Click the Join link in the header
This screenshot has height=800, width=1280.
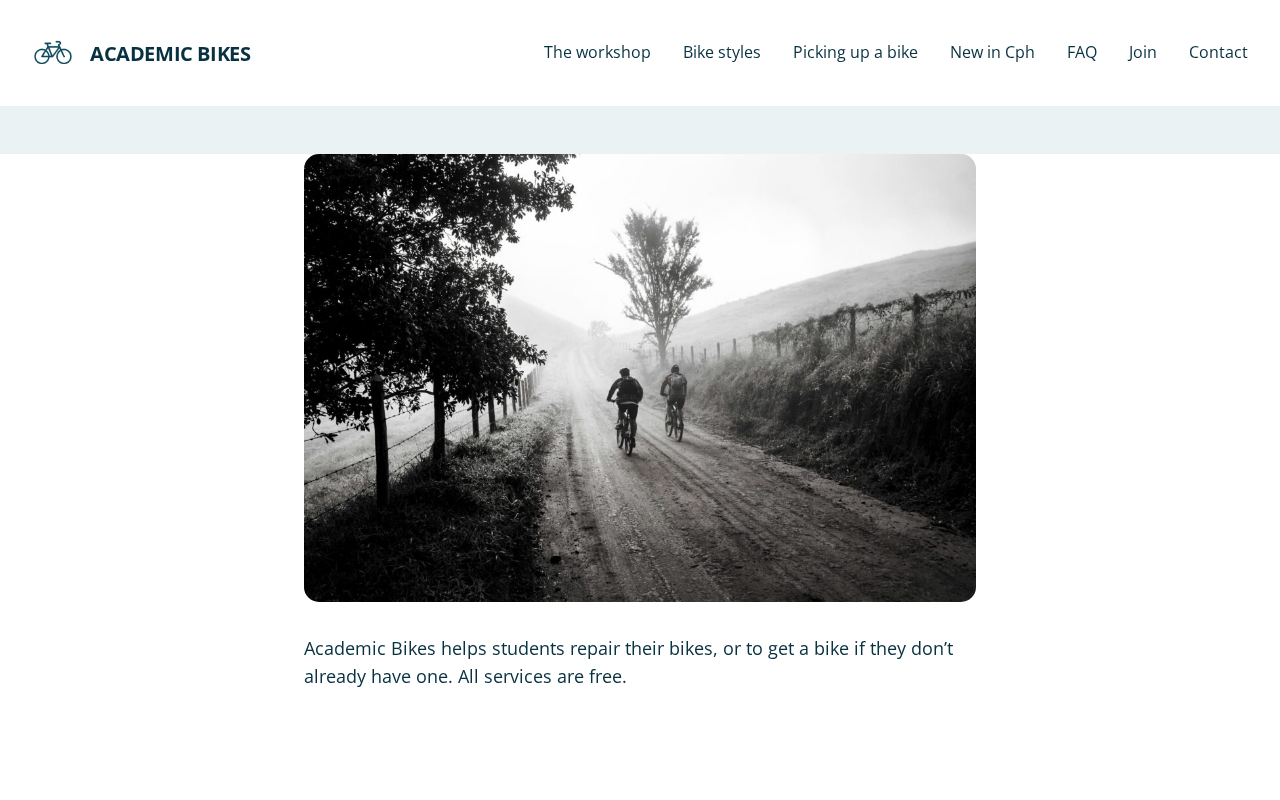click(1143, 52)
